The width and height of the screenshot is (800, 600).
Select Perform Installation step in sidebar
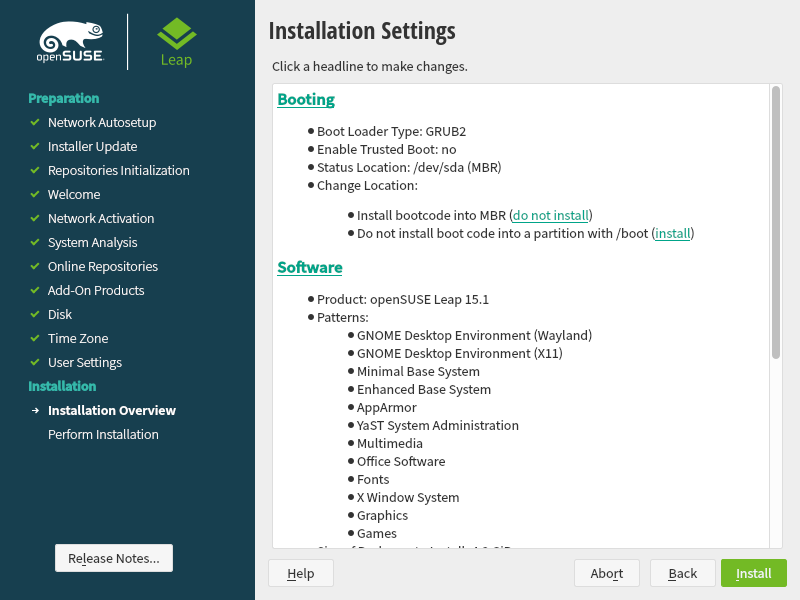[103, 434]
